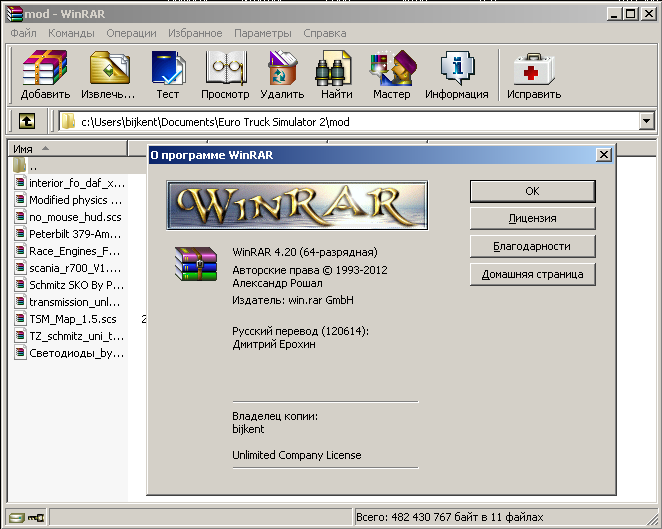
Task: Select file Светодиоды_by...
Action: (x=69, y=353)
